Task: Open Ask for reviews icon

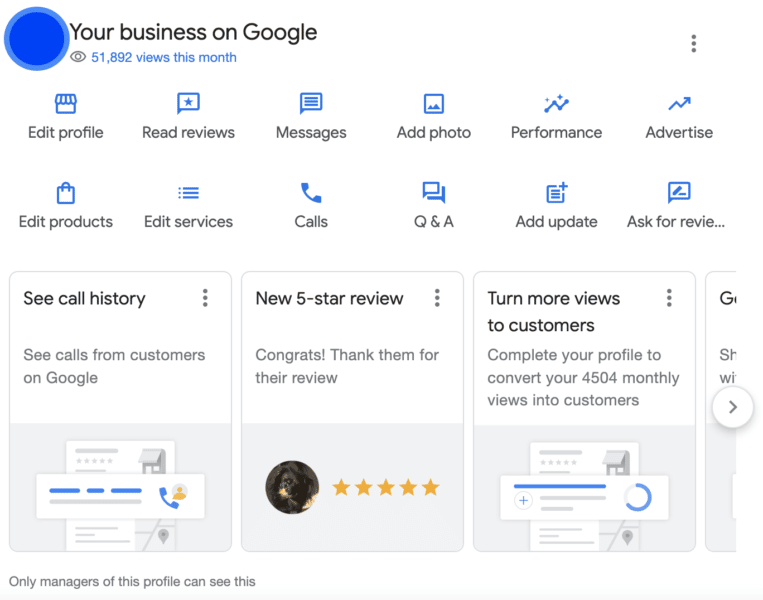Action: [679, 193]
